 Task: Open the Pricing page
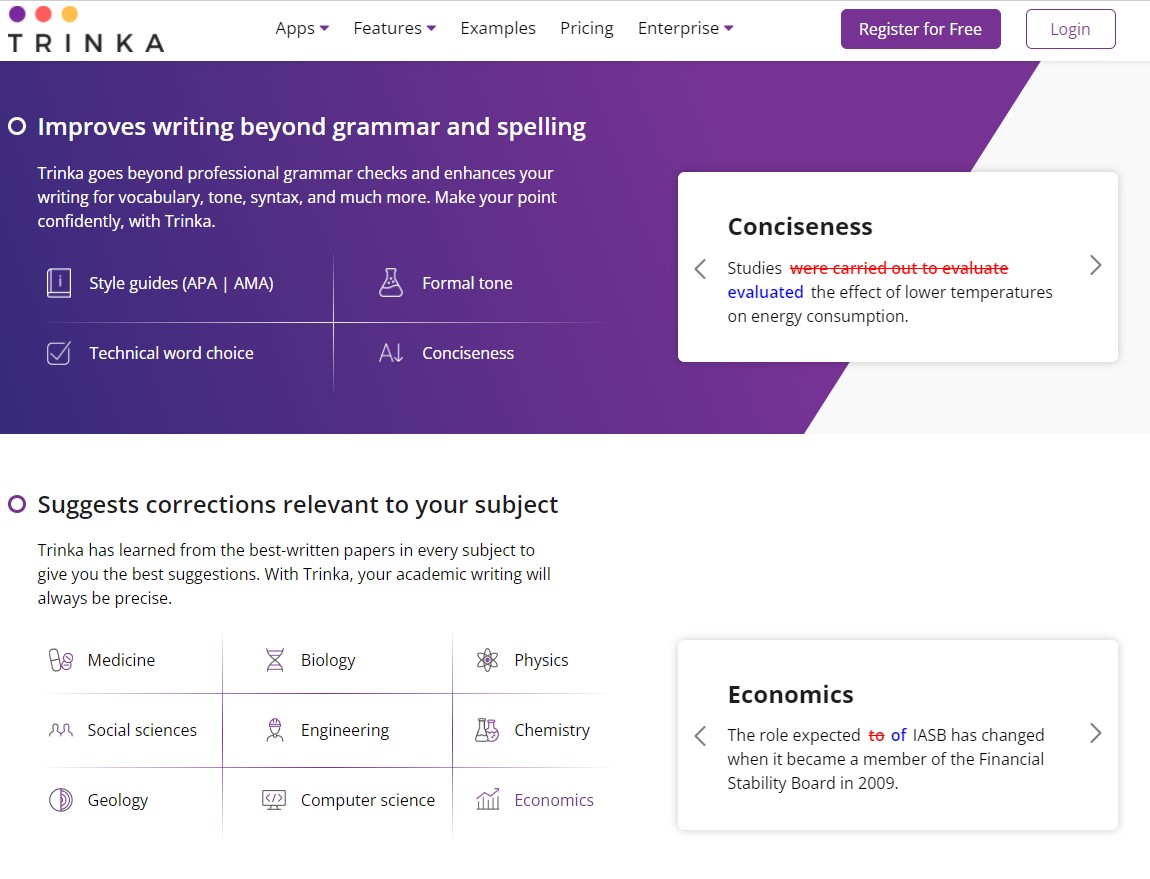(586, 28)
